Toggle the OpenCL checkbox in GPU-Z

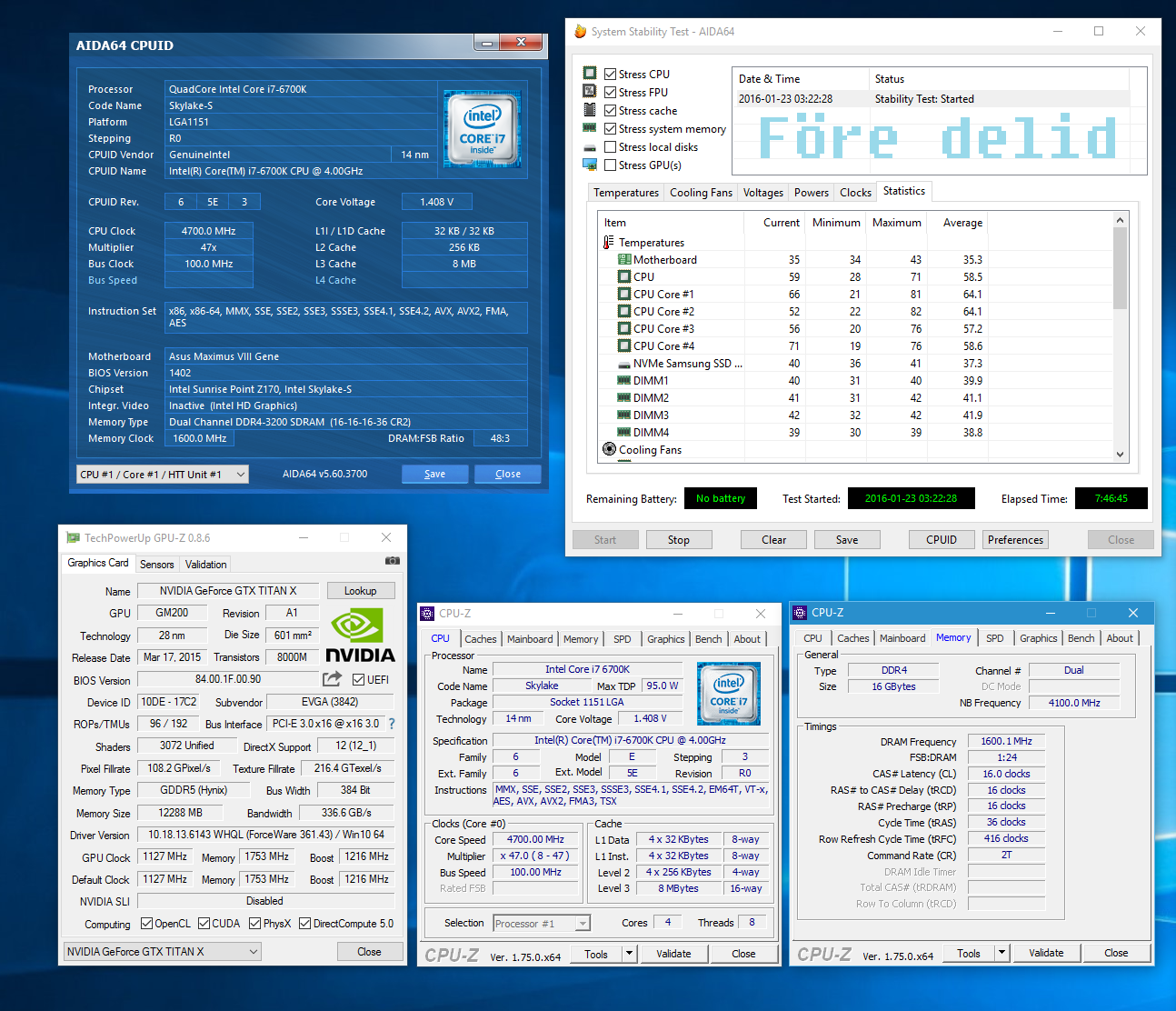point(146,924)
